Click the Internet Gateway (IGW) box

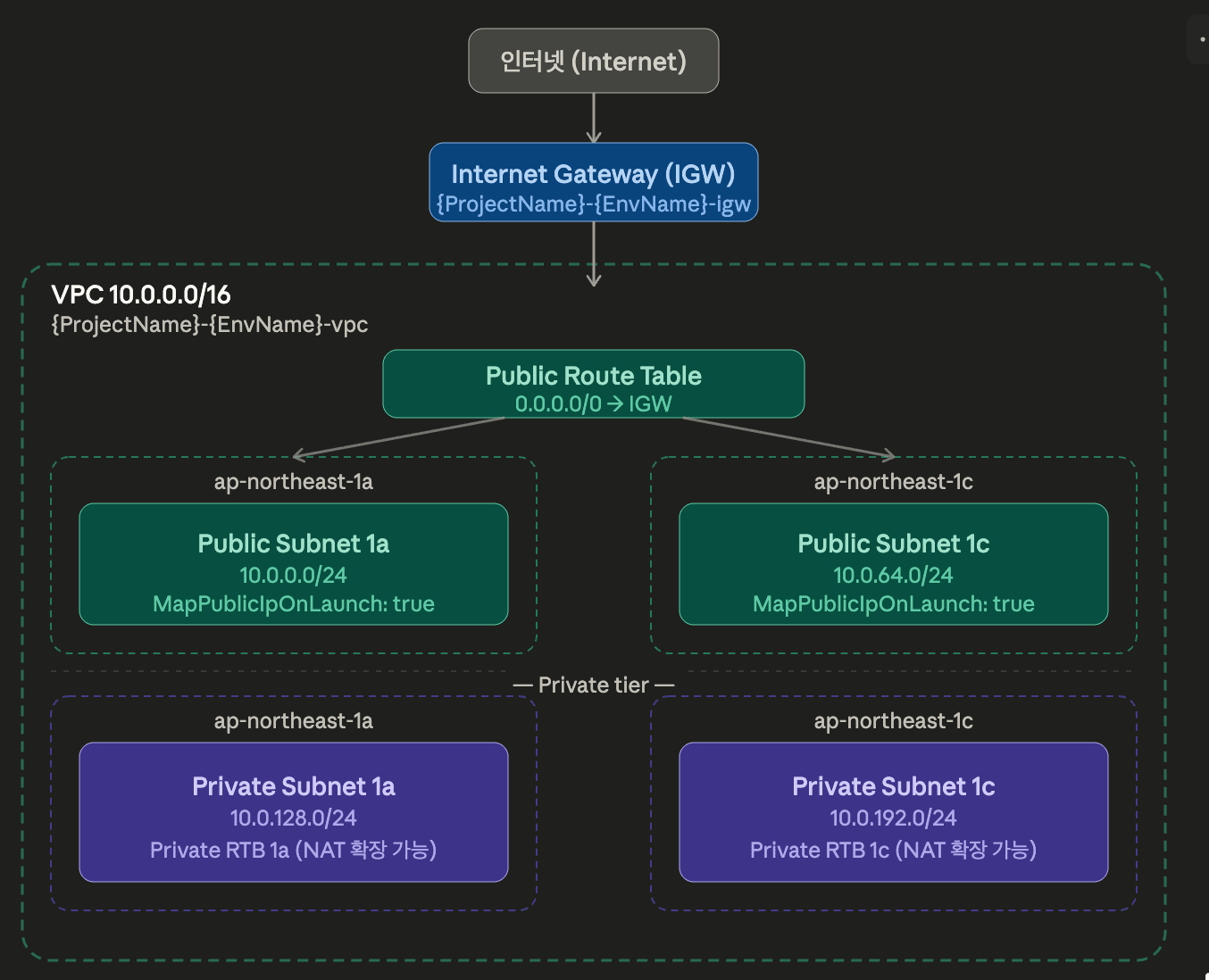point(593,174)
